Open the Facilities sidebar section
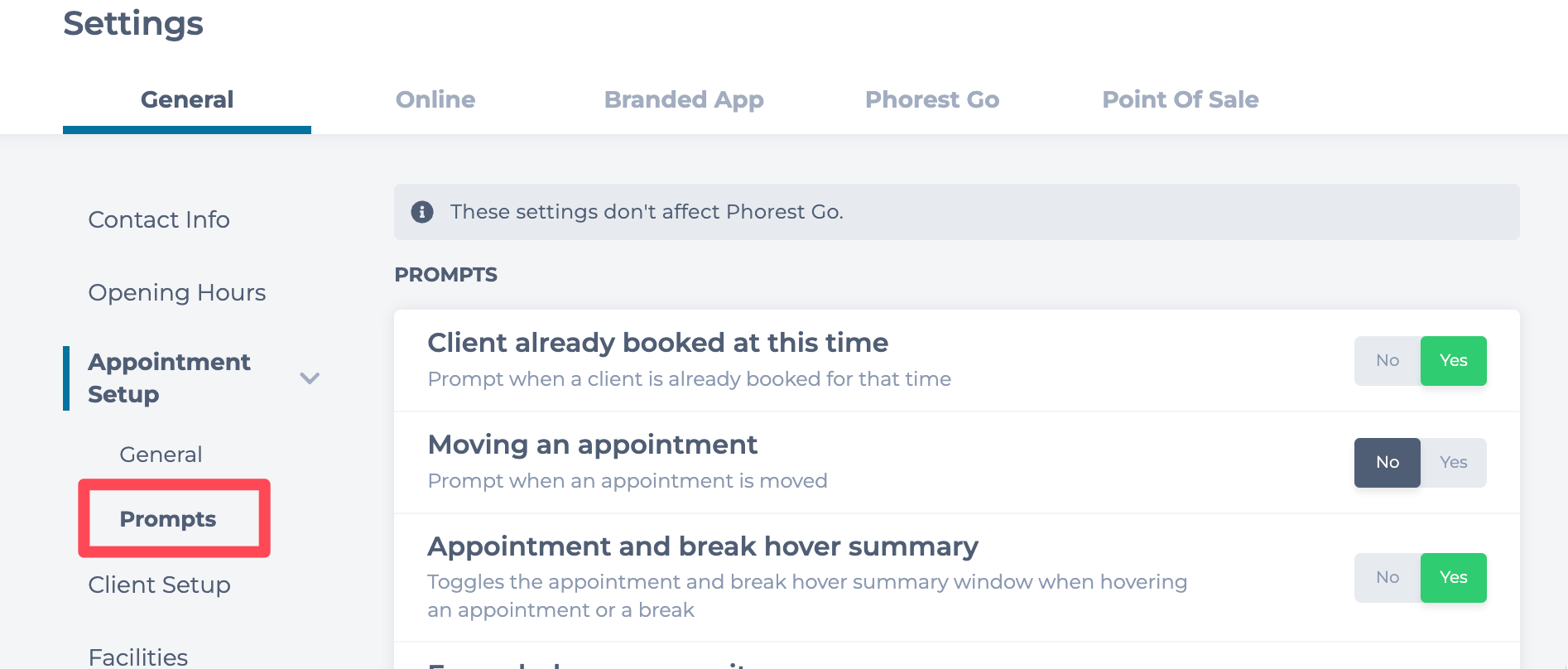The width and height of the screenshot is (1568, 669). tap(138, 657)
